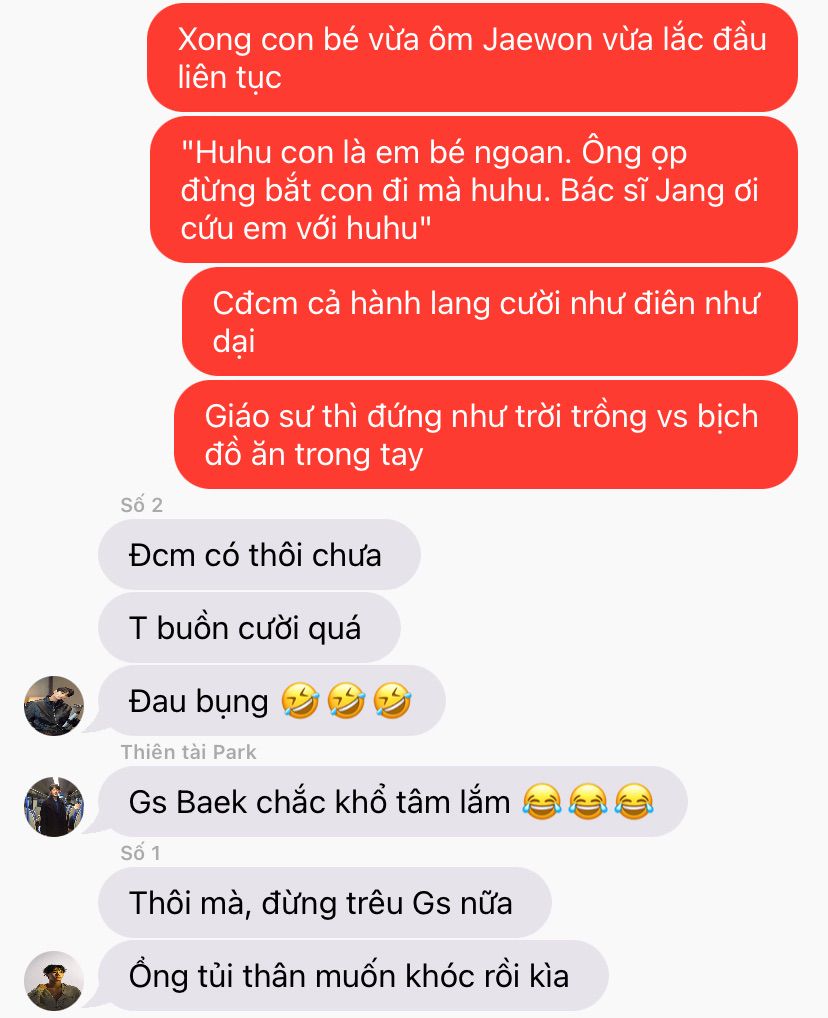Open avatar next to "Đau bụng" message

(x=54, y=706)
